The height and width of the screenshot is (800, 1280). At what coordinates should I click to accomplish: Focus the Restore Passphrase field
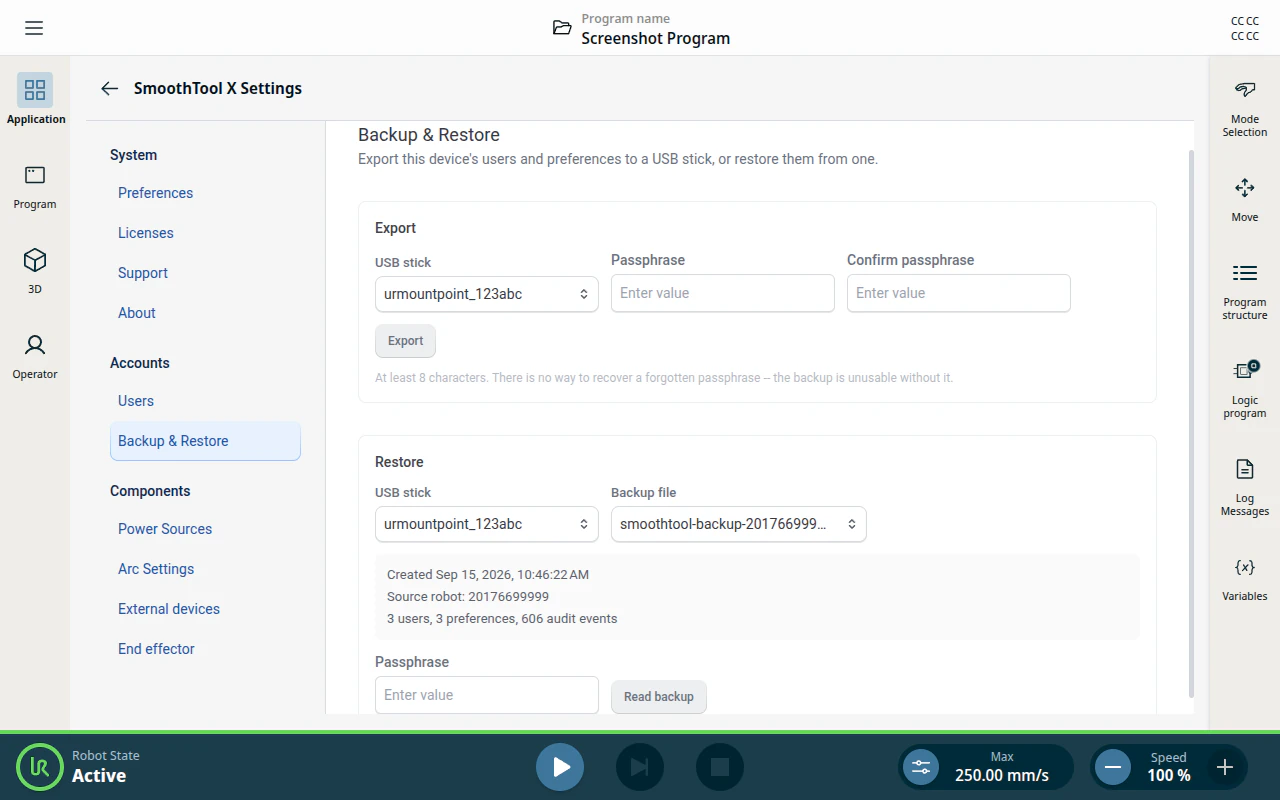[487, 695]
